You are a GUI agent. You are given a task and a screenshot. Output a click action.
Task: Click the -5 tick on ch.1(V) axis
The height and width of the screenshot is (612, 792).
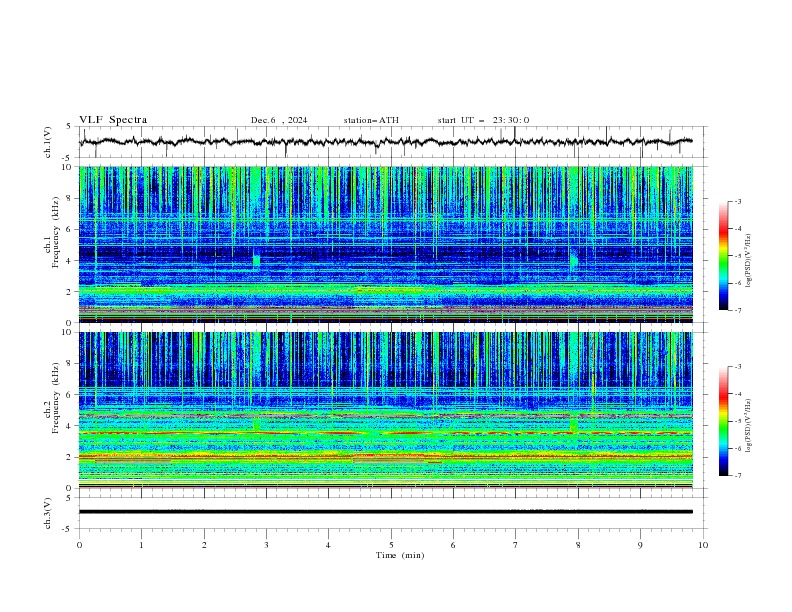pyautogui.click(x=68, y=158)
